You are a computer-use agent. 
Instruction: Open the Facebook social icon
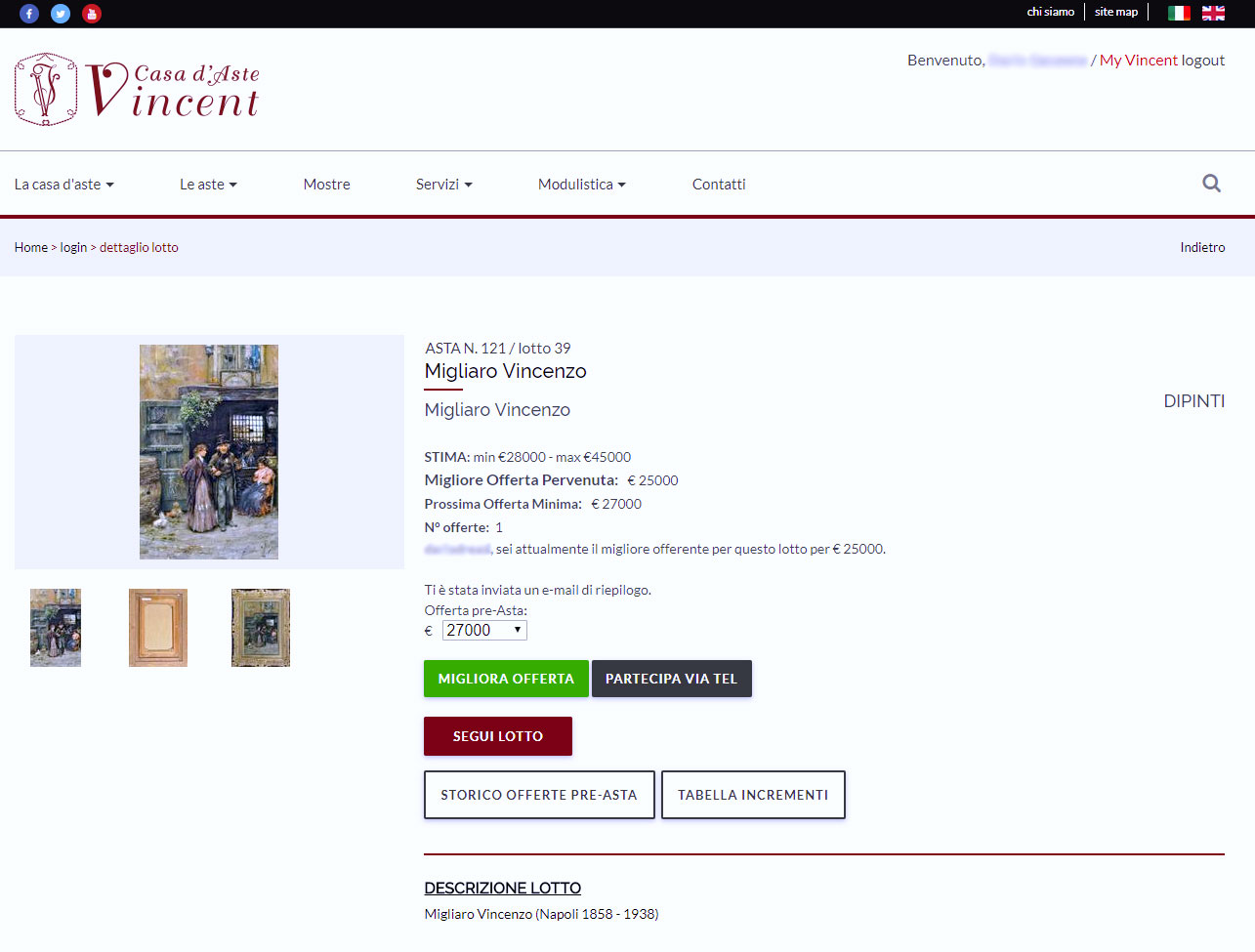(x=29, y=14)
